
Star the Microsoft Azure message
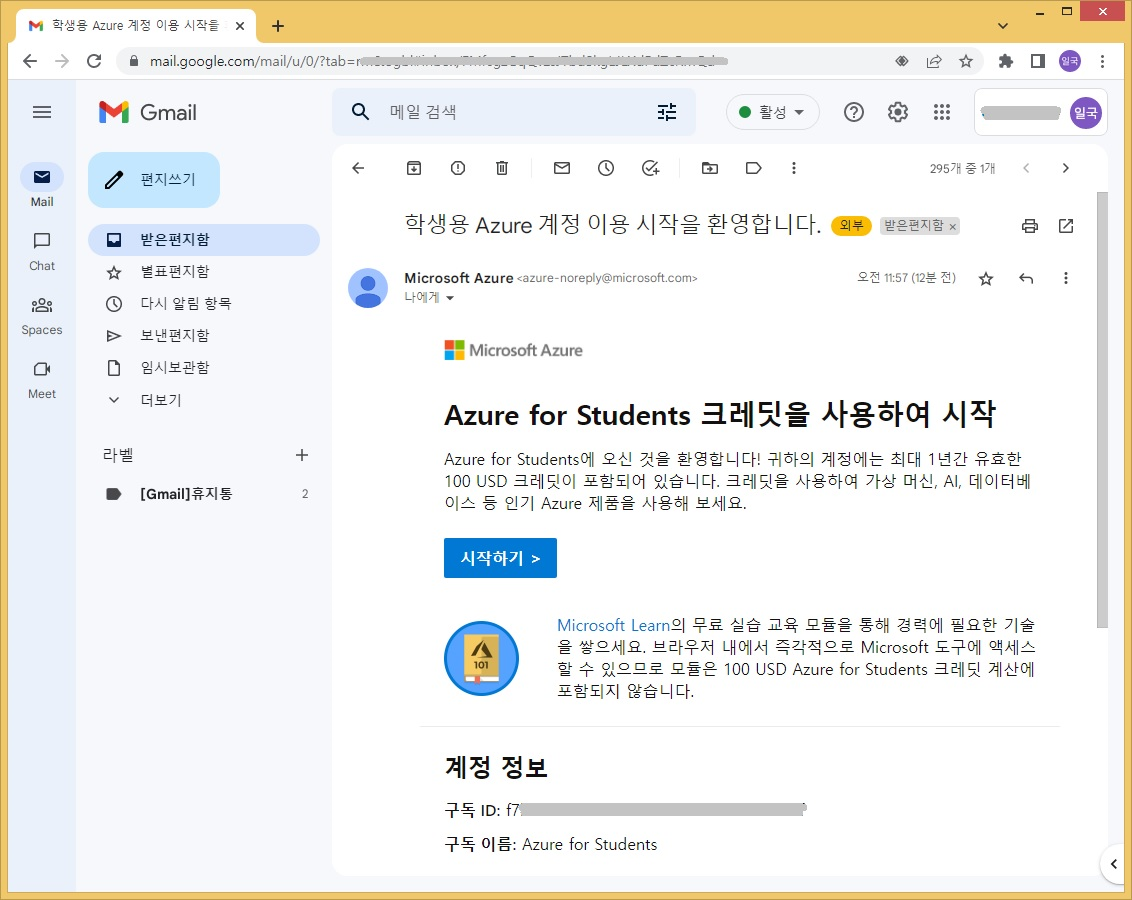coord(985,279)
